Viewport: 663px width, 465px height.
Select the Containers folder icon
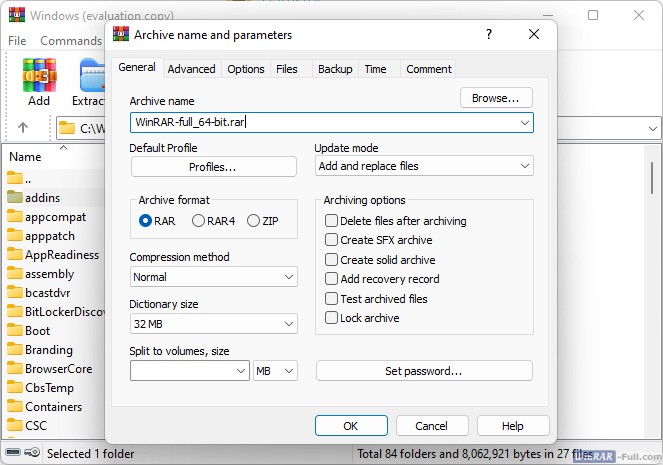coord(15,407)
